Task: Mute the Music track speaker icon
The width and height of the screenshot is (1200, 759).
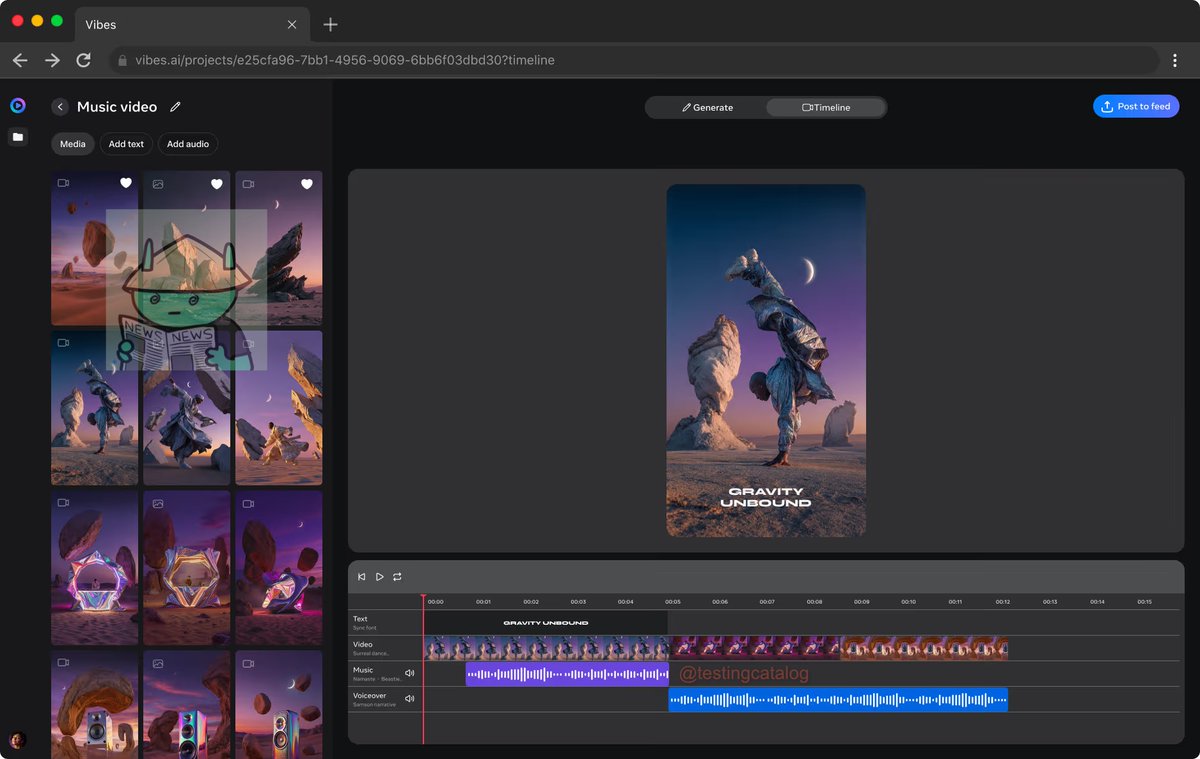Action: point(409,673)
